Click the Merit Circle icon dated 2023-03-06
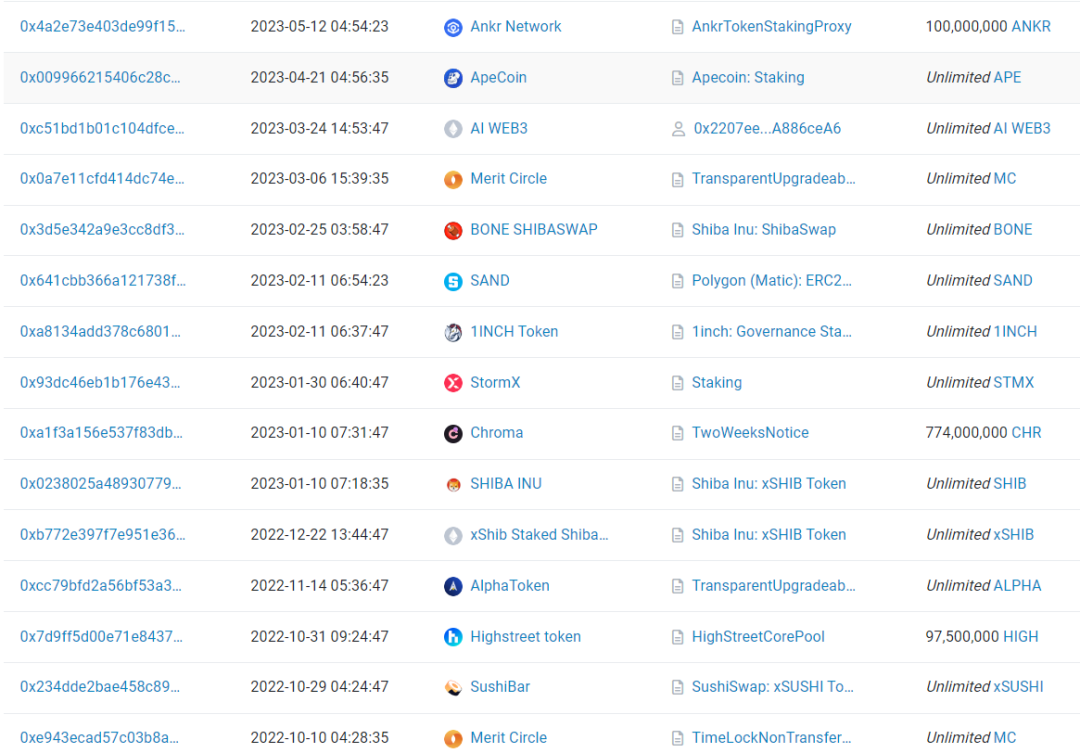Viewport: 1080px width, 753px height. coord(453,180)
